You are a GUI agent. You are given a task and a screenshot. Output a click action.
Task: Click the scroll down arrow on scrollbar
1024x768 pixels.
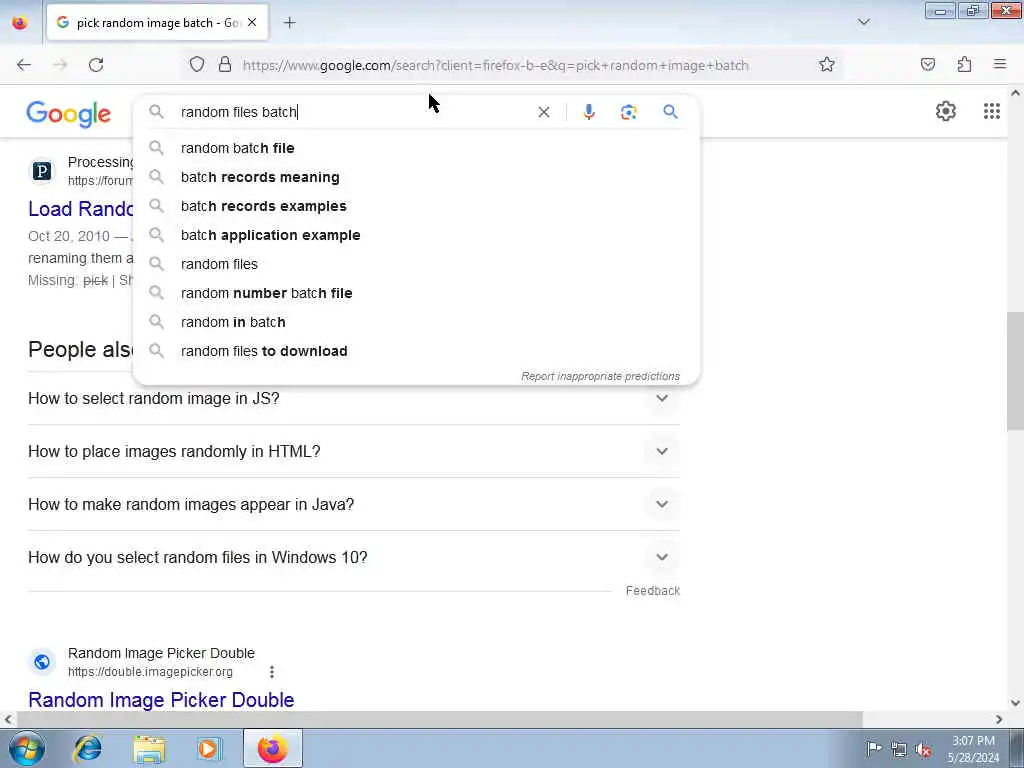1015,703
